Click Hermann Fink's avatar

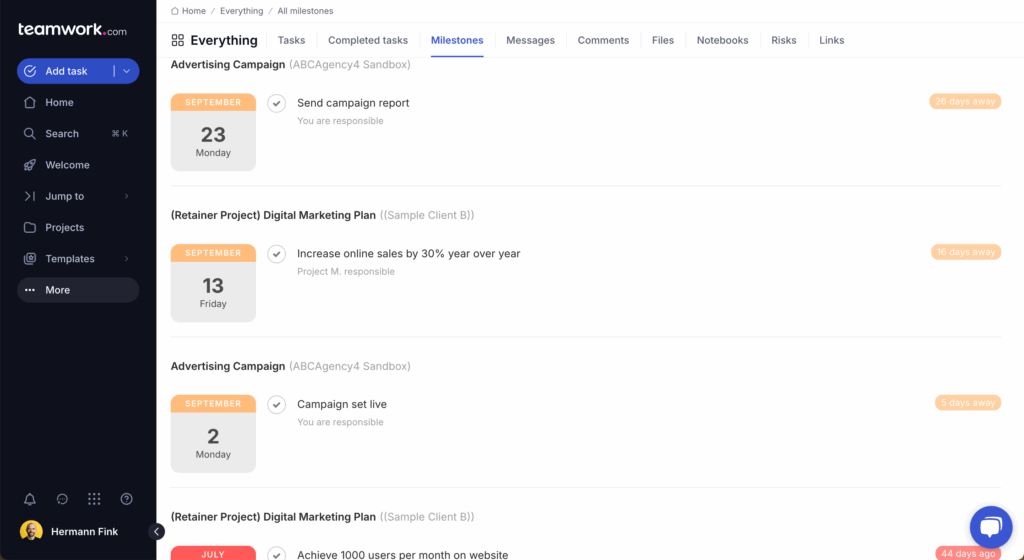coord(31,531)
